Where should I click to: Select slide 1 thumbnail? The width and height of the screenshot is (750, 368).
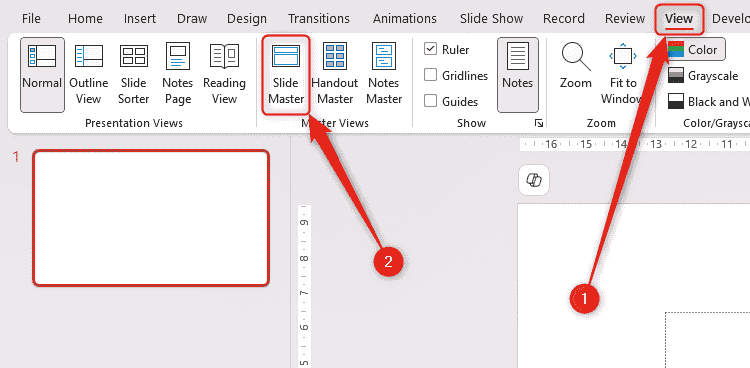151,218
